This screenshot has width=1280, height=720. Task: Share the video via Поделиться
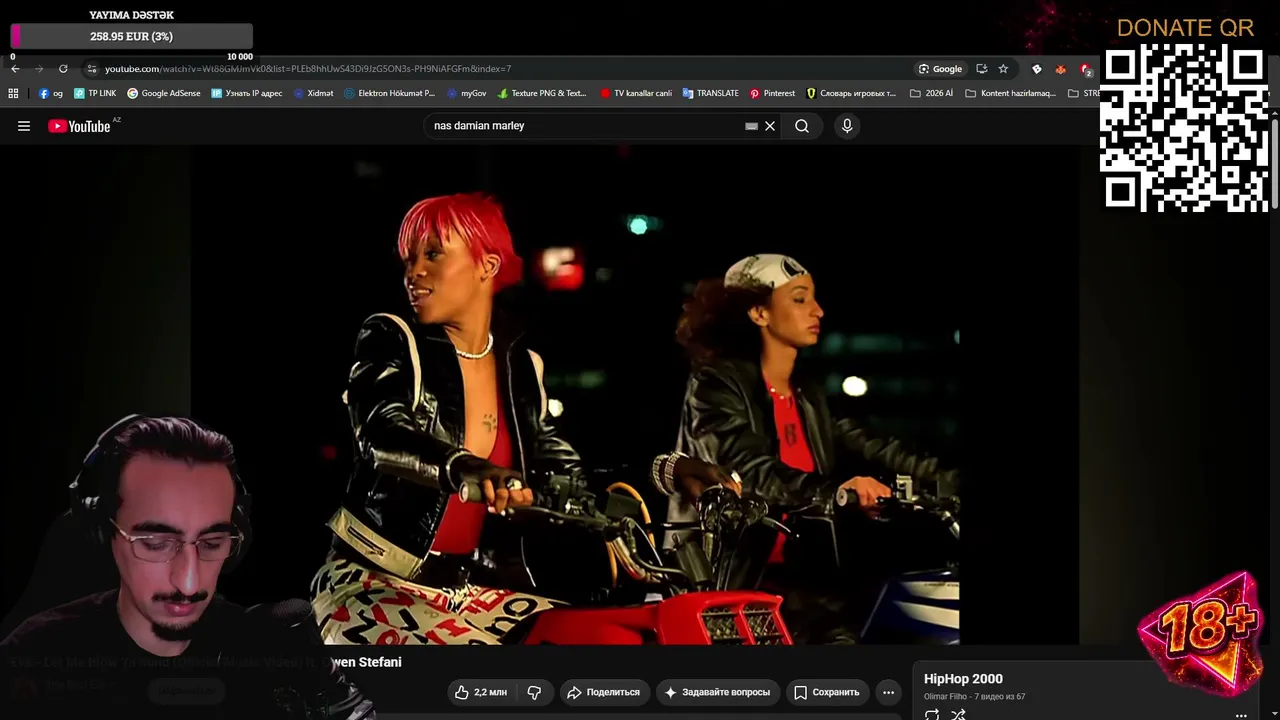tap(603, 692)
